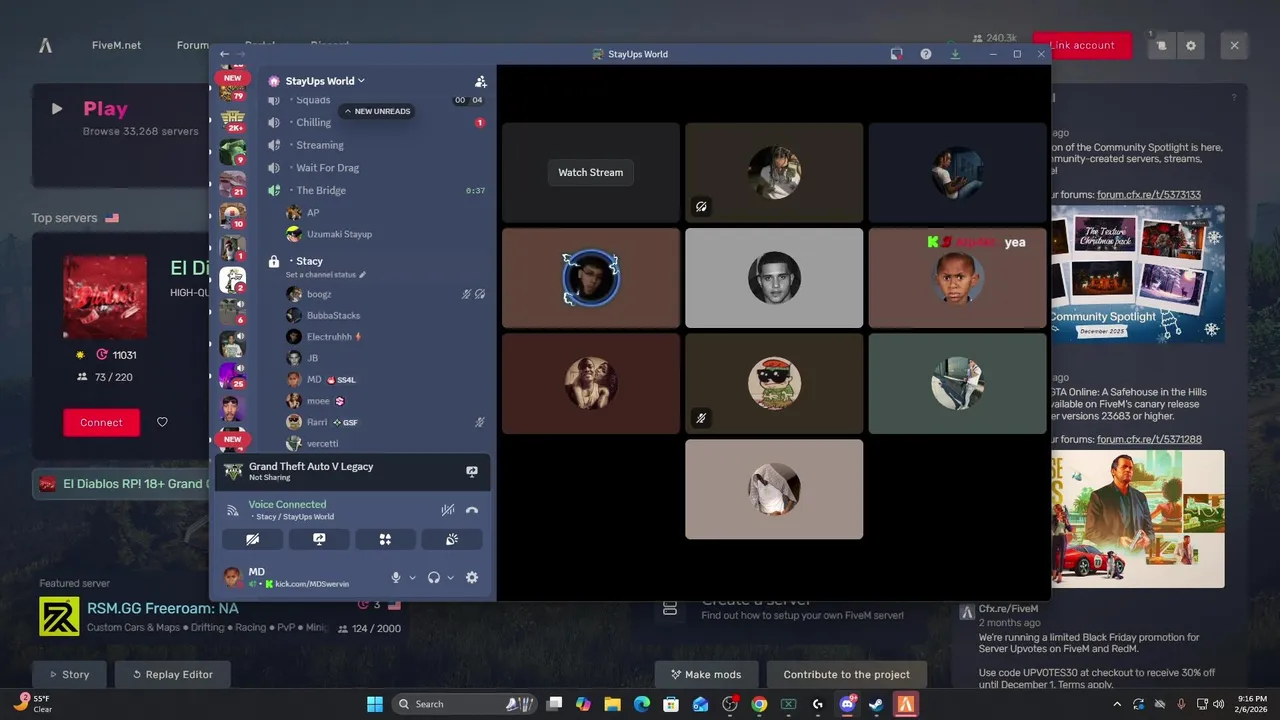Select the Stacy locked voice channel
This screenshot has width=1280, height=720.
click(376, 261)
